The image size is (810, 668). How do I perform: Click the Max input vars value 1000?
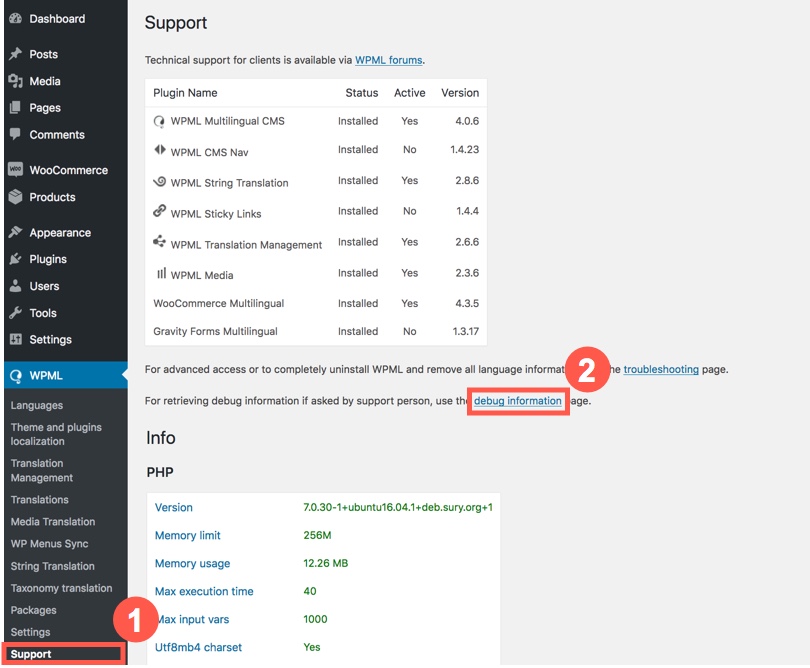pos(315,619)
